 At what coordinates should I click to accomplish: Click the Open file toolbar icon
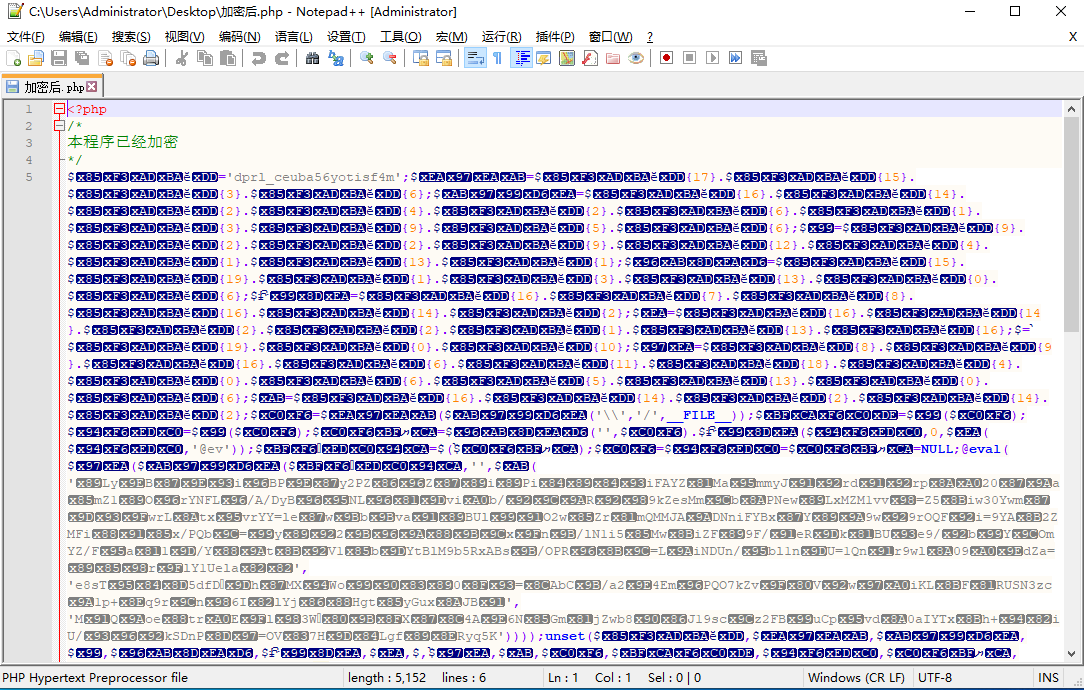click(36, 58)
